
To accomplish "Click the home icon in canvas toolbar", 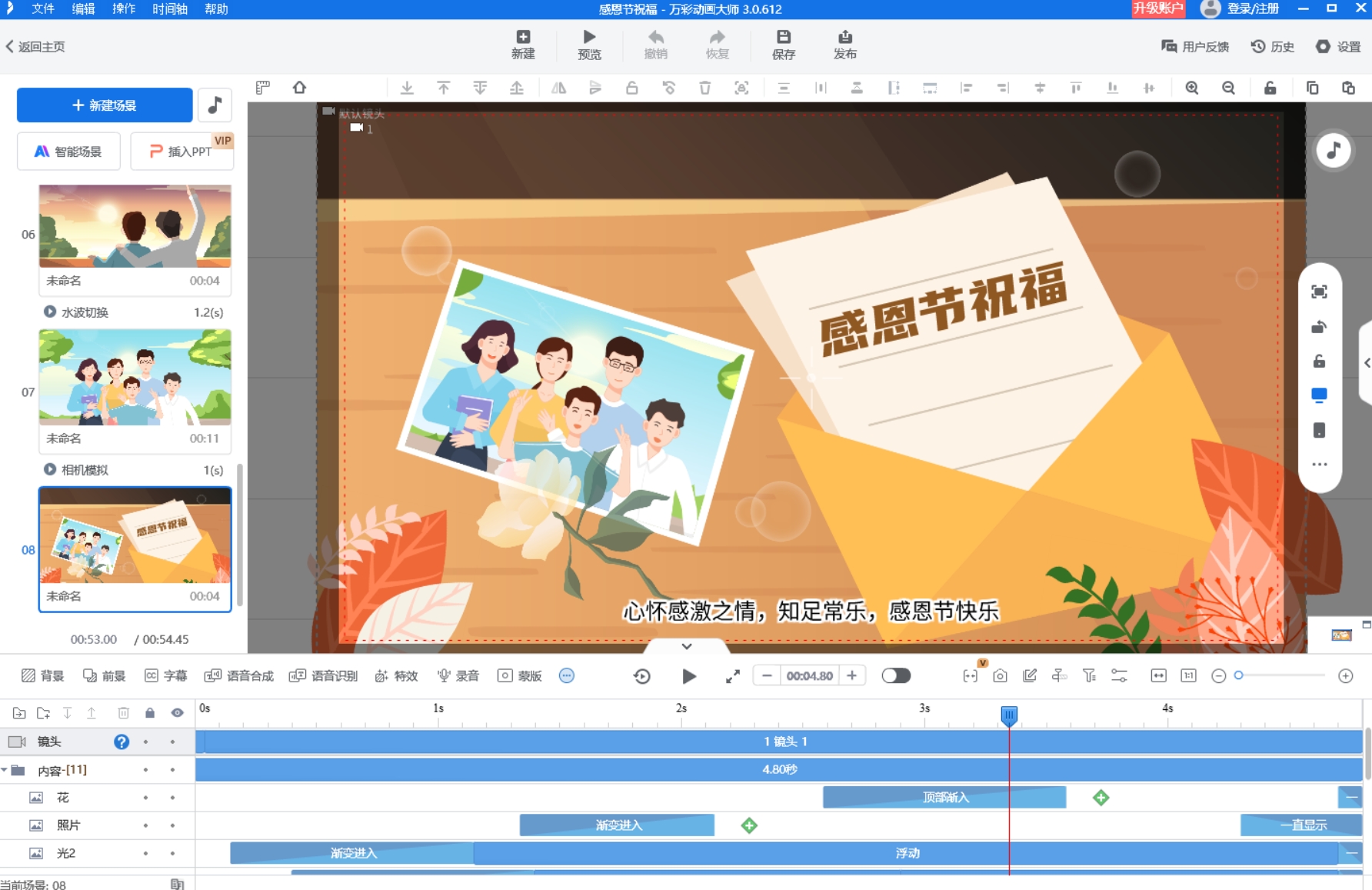I will [299, 88].
